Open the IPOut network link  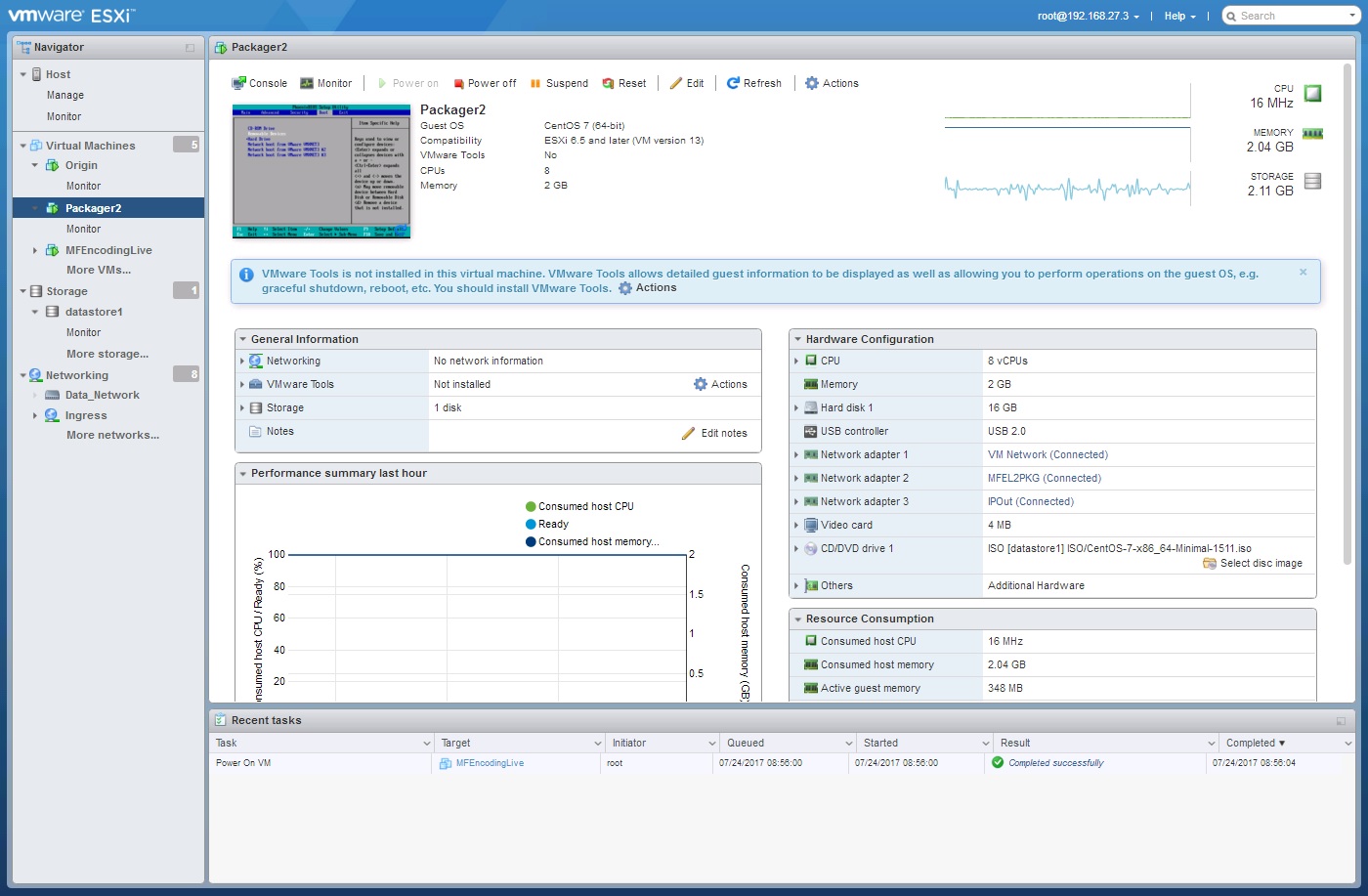pyautogui.click(x=1031, y=501)
